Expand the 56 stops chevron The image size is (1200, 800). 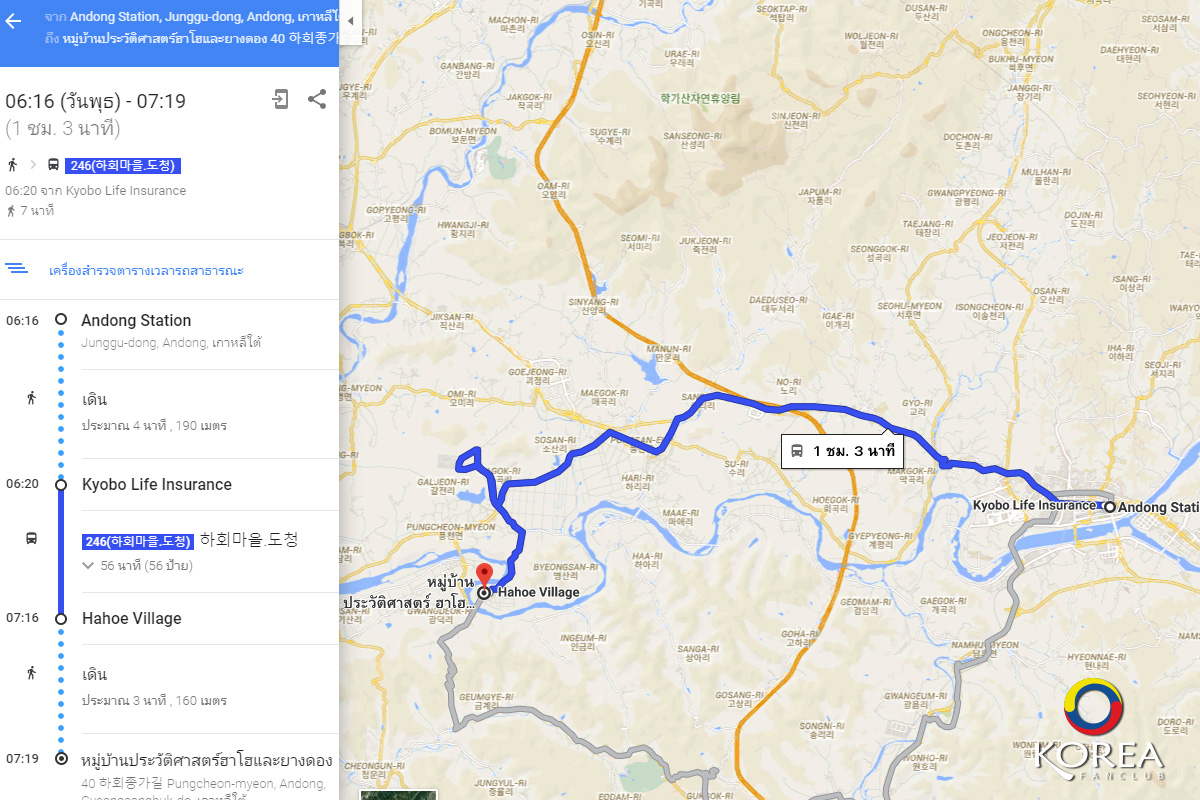tap(88, 566)
